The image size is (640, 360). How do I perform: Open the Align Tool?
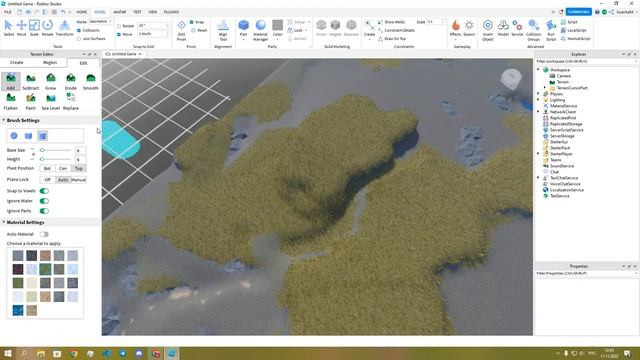(223, 30)
